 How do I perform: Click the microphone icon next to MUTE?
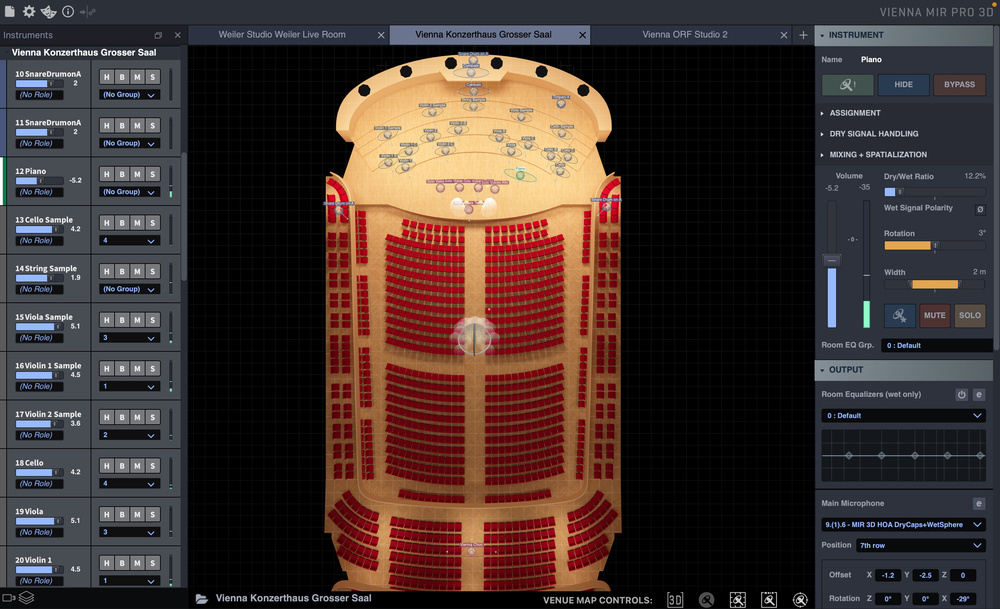click(899, 315)
